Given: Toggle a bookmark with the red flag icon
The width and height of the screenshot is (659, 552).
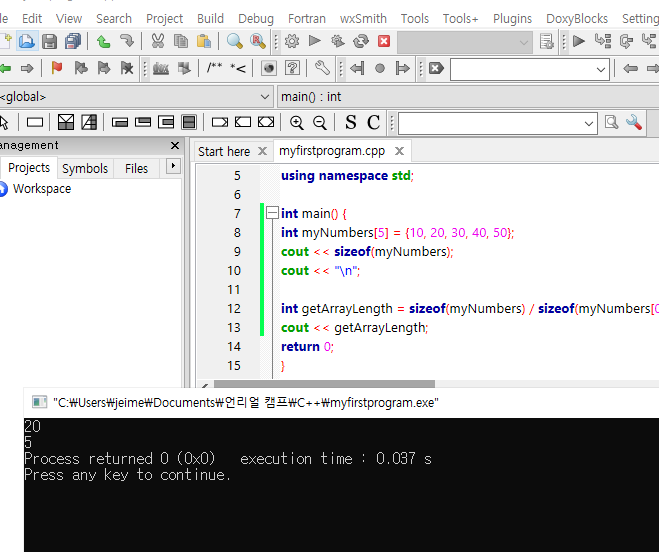Looking at the screenshot, I should [57, 68].
